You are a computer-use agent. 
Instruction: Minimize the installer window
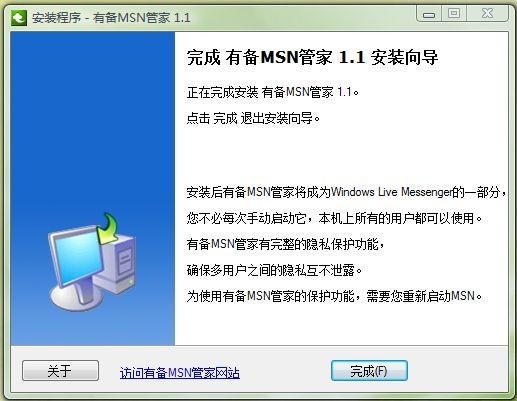[429, 14]
